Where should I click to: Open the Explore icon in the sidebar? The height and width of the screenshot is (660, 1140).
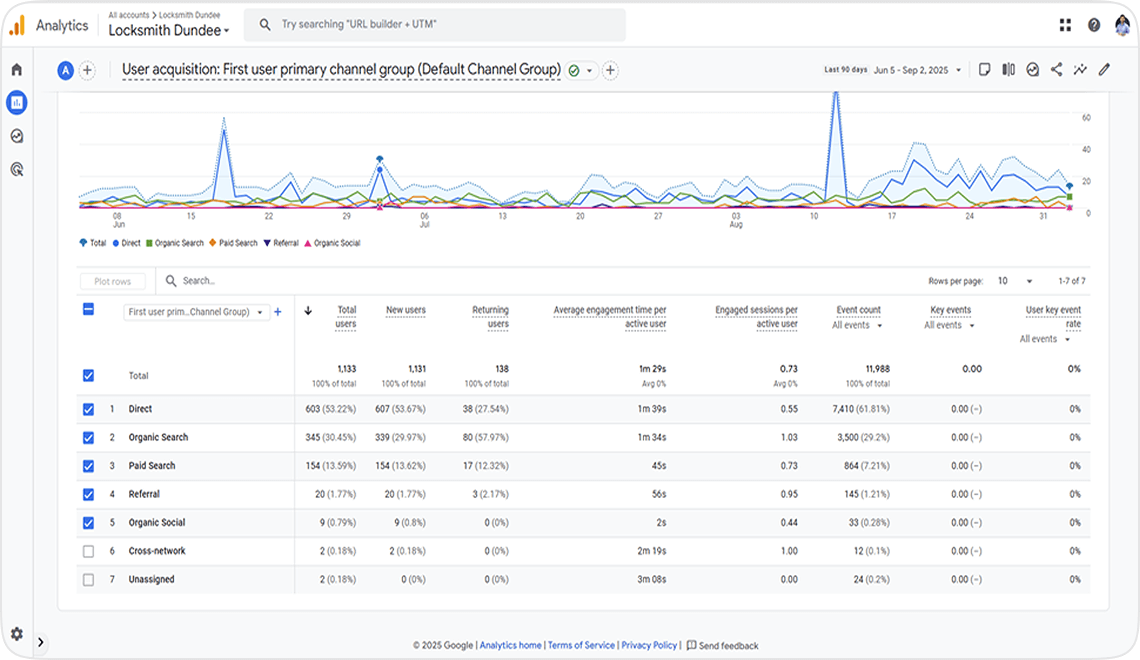[x=16, y=136]
